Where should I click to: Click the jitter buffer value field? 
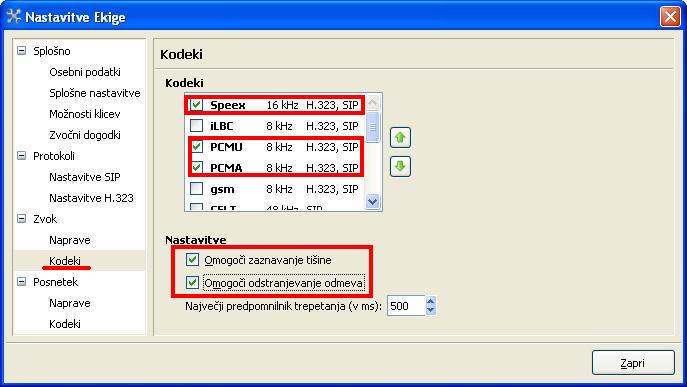click(x=406, y=305)
